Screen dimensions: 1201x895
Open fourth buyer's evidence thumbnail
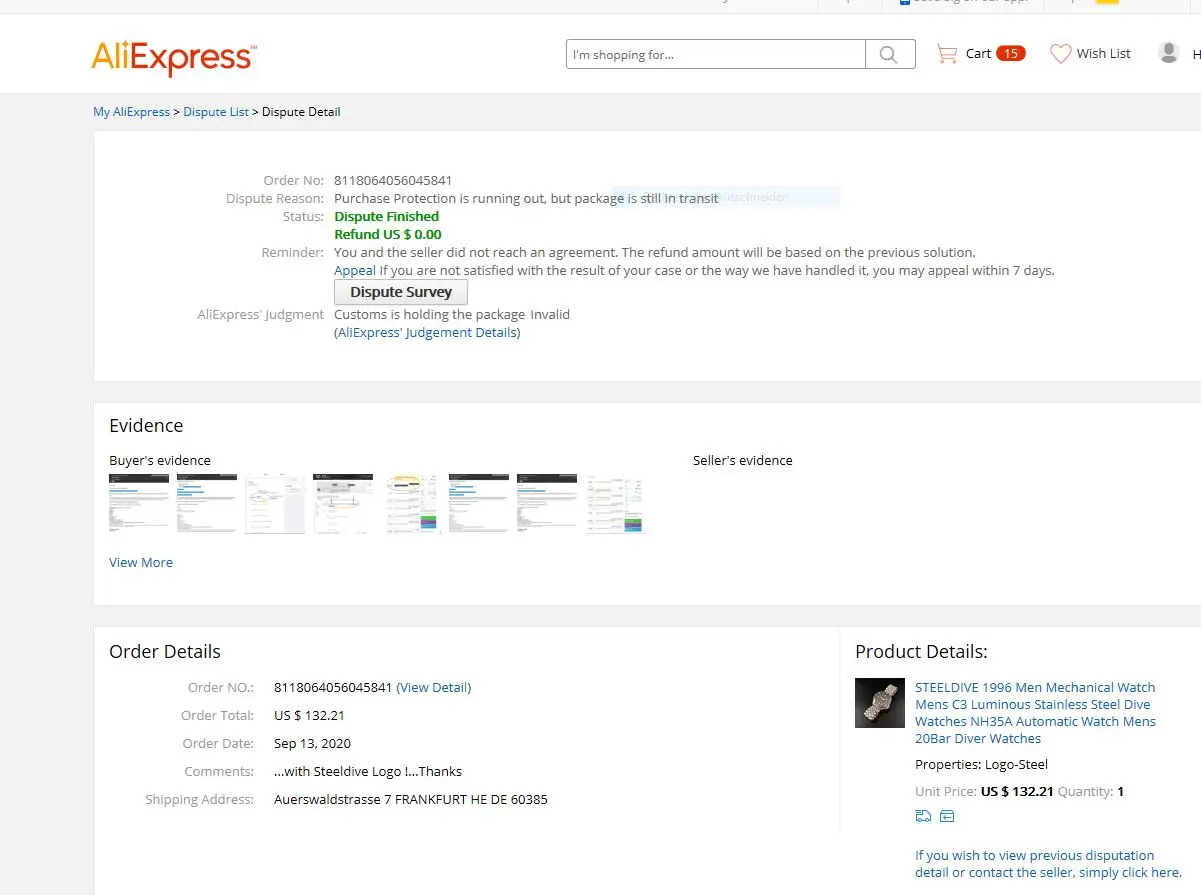(343, 504)
